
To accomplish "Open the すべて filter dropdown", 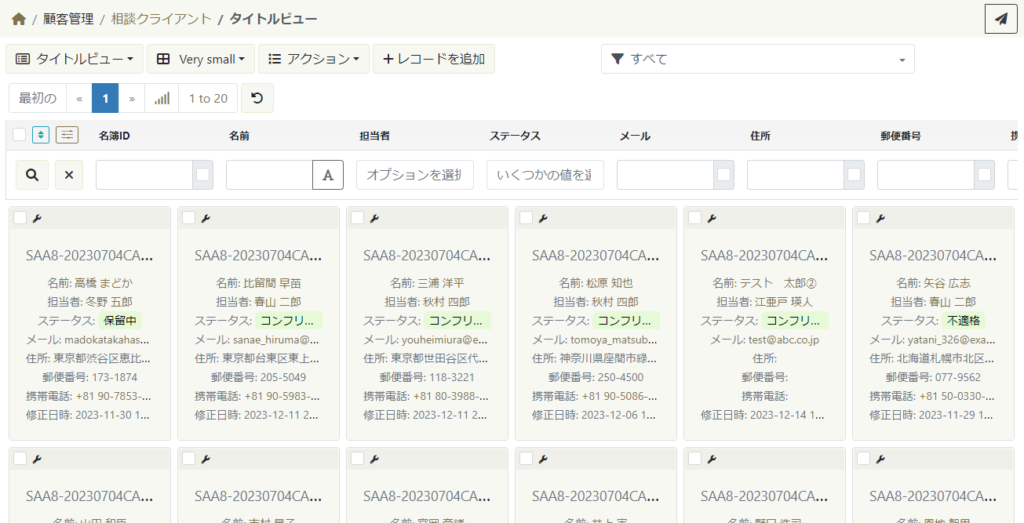I will (757, 59).
